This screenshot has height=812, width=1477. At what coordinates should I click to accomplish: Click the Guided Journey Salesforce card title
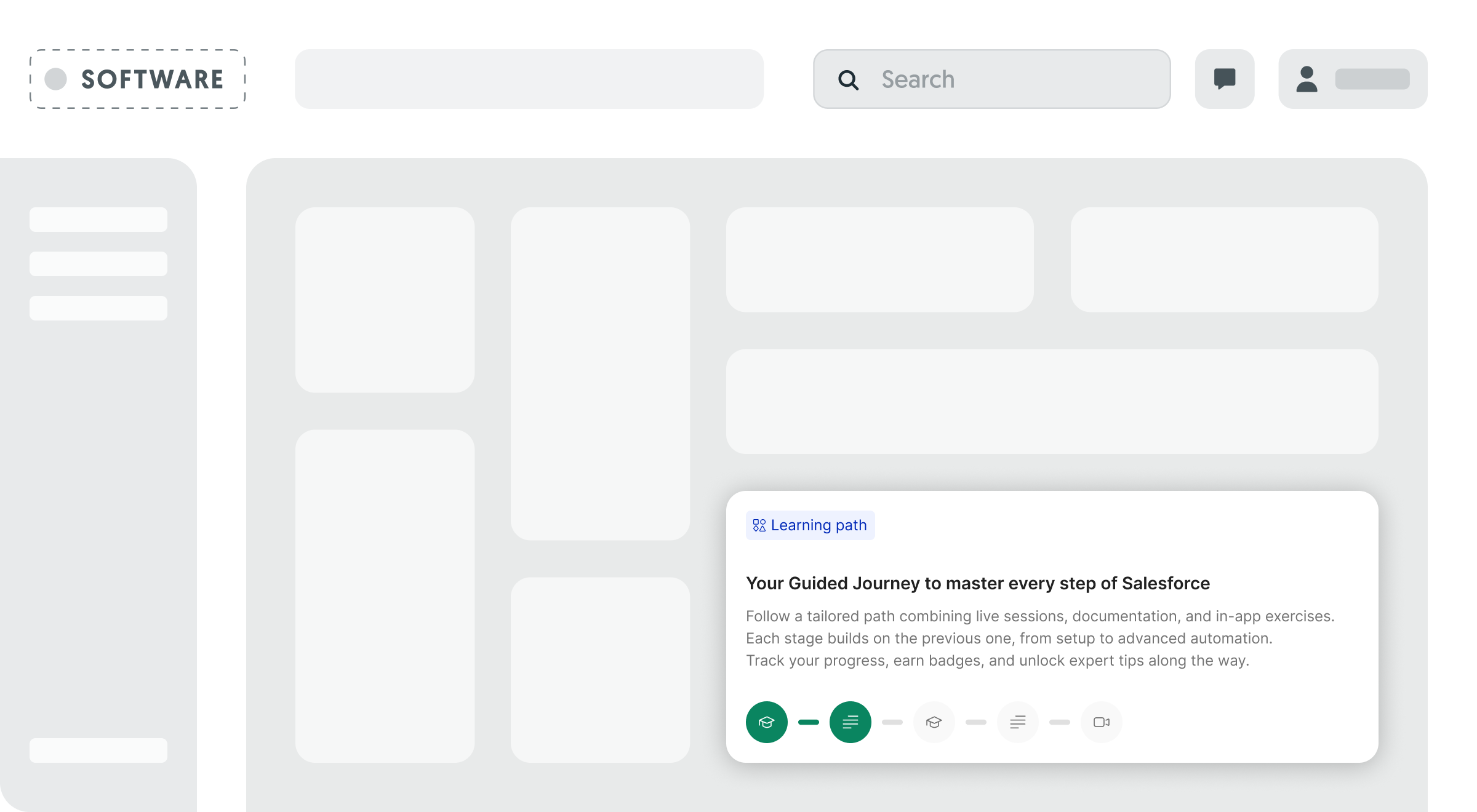pos(977,583)
